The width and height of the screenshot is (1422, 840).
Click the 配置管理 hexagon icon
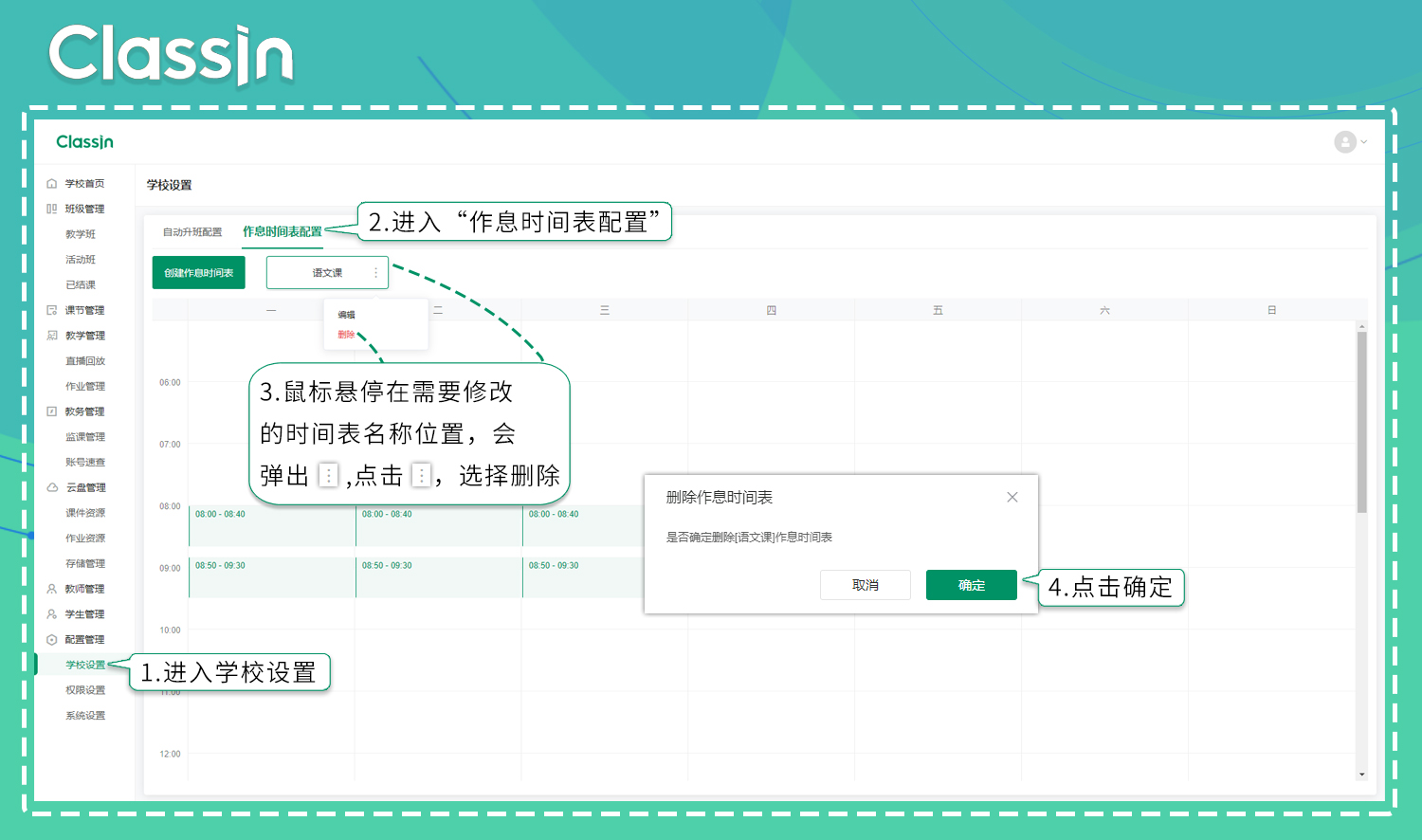click(51, 640)
